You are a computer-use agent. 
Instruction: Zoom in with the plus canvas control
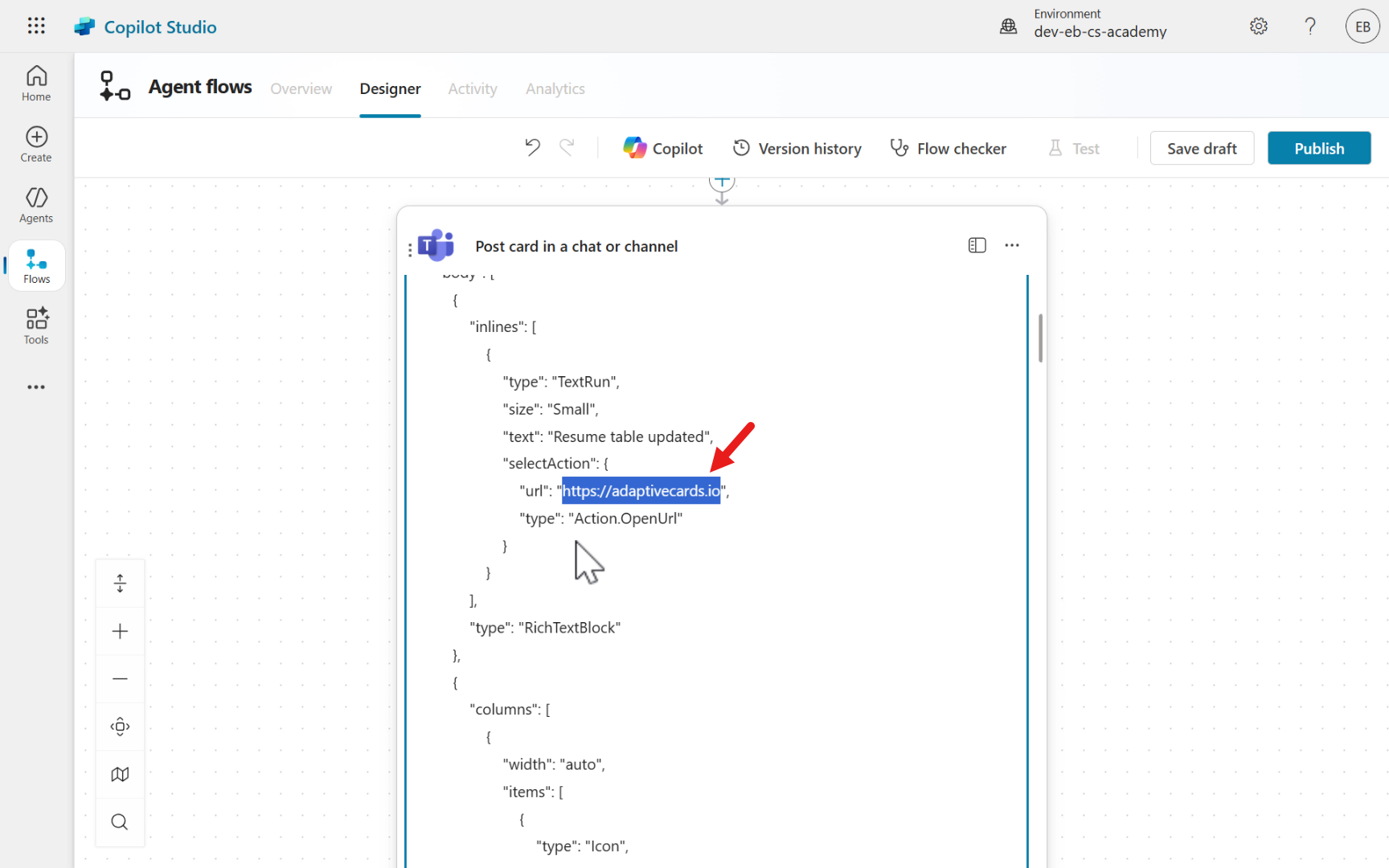tap(120, 631)
